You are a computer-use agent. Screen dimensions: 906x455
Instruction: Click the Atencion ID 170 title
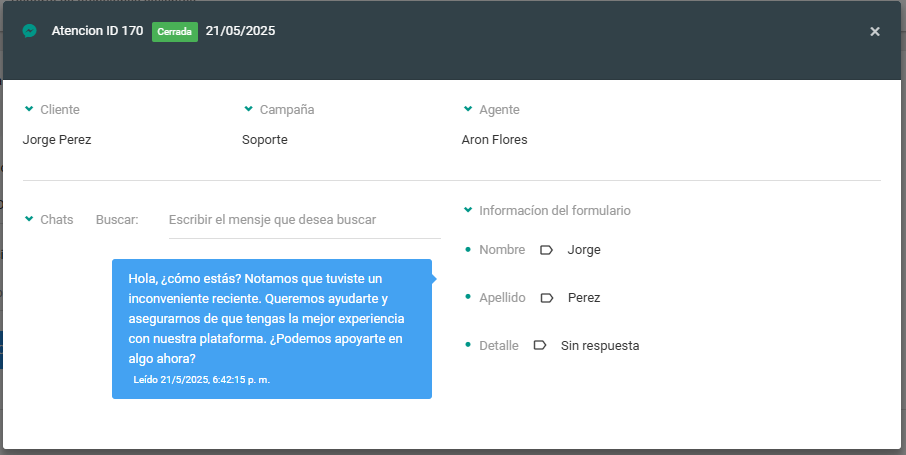click(97, 31)
